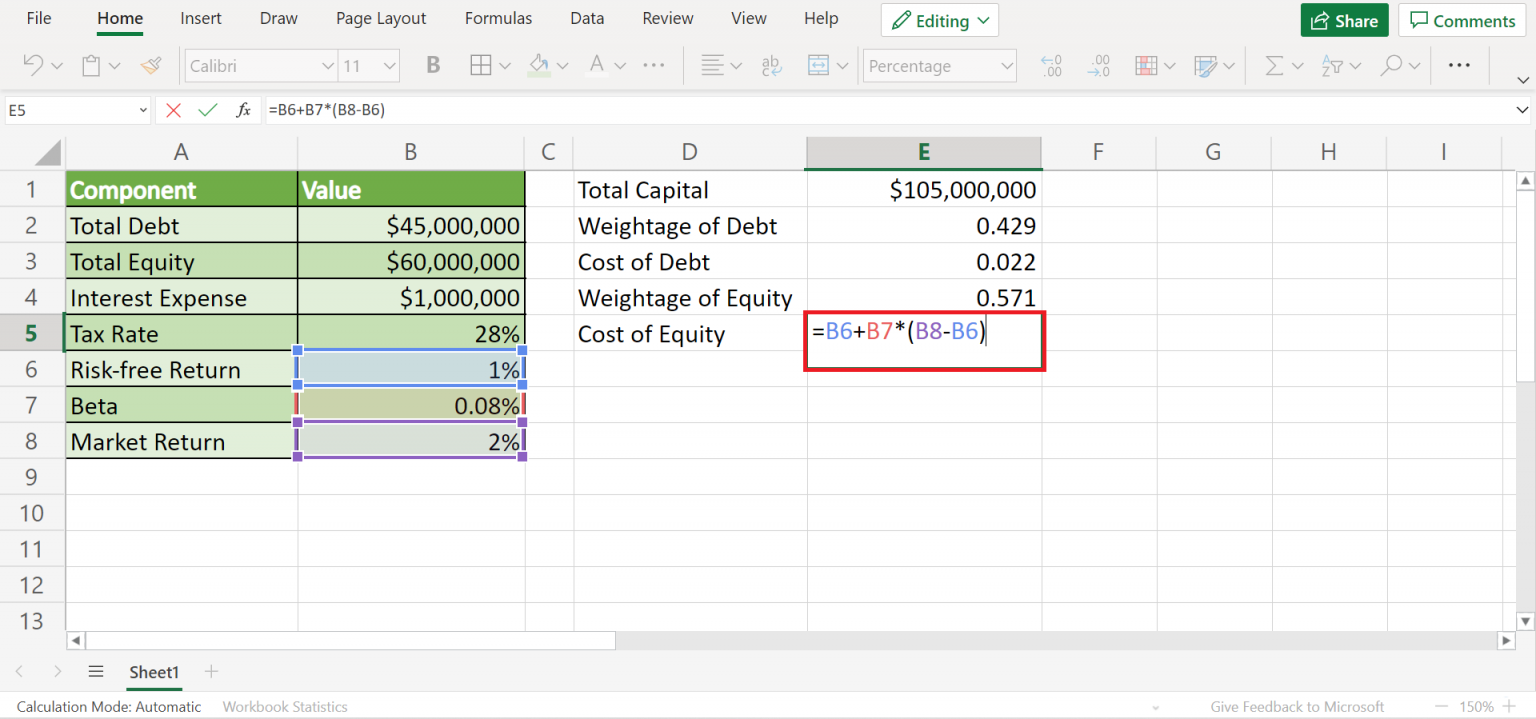Cancel the formula with the red X
This screenshot has height=719, width=1536.
click(x=174, y=110)
